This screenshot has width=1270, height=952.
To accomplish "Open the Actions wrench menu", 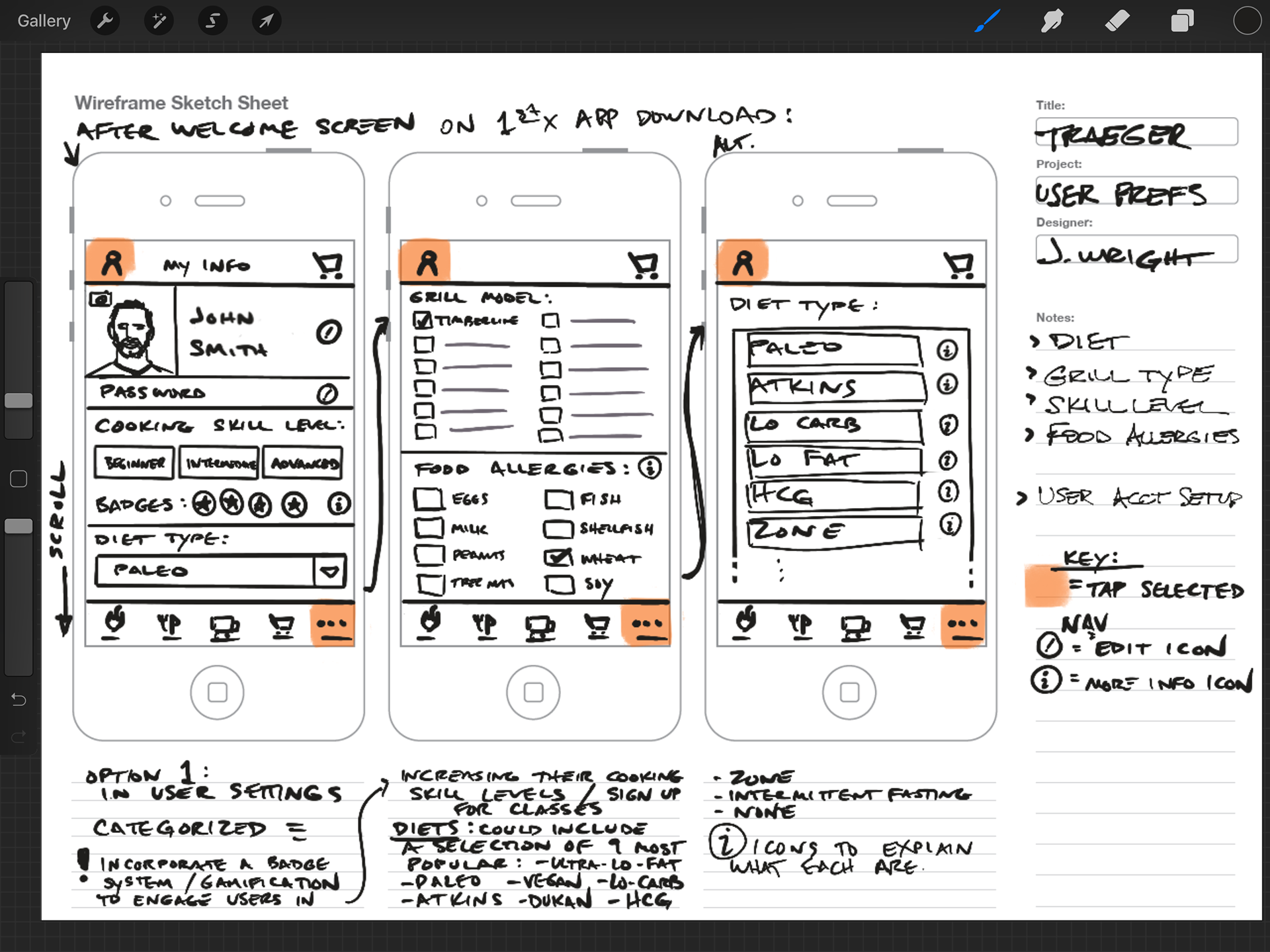I will [105, 21].
